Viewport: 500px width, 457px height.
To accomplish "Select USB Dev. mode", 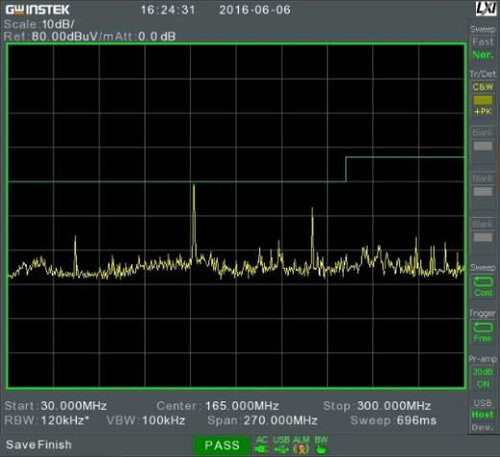I will point(482,427).
